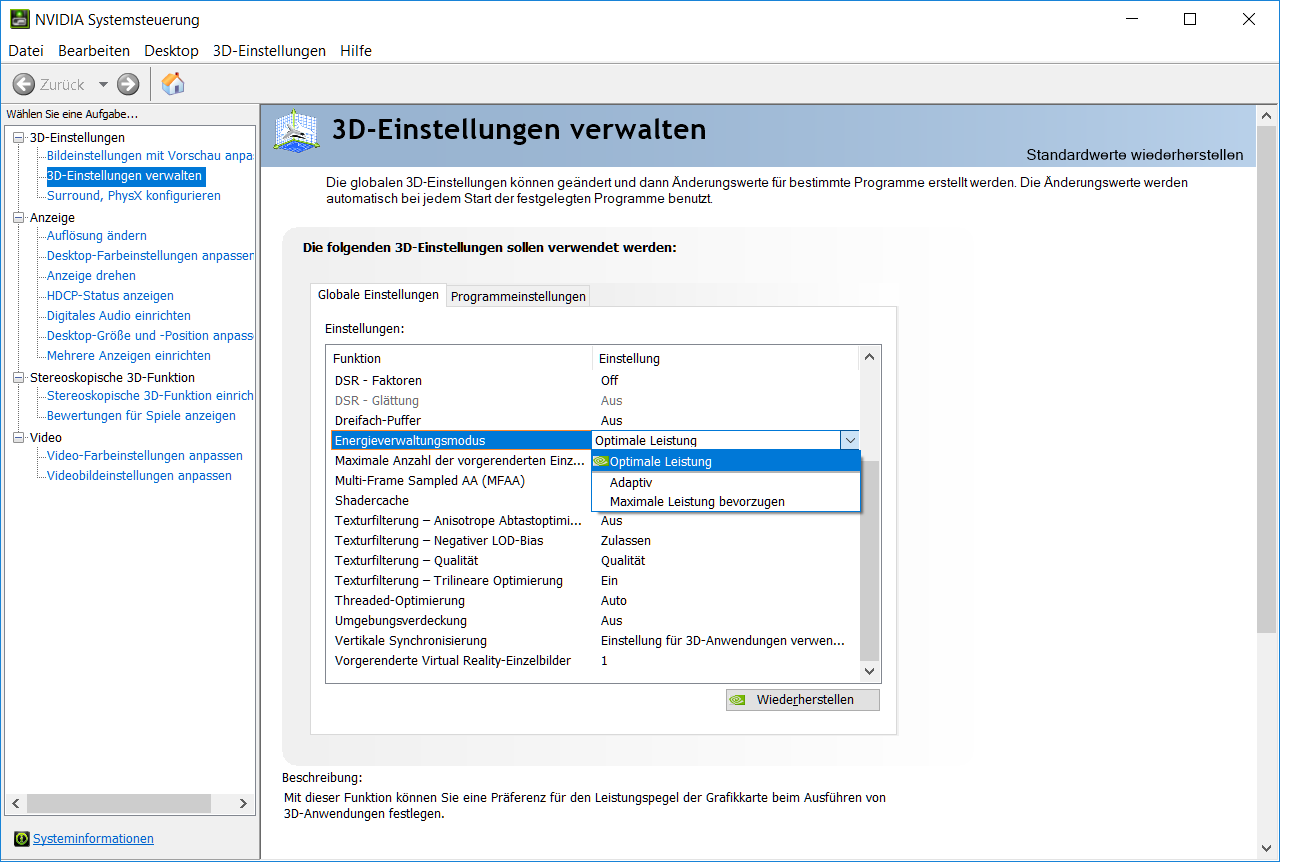Open the Datei menu
Image resolution: width=1291 pixels, height=864 pixels.
(x=26, y=50)
